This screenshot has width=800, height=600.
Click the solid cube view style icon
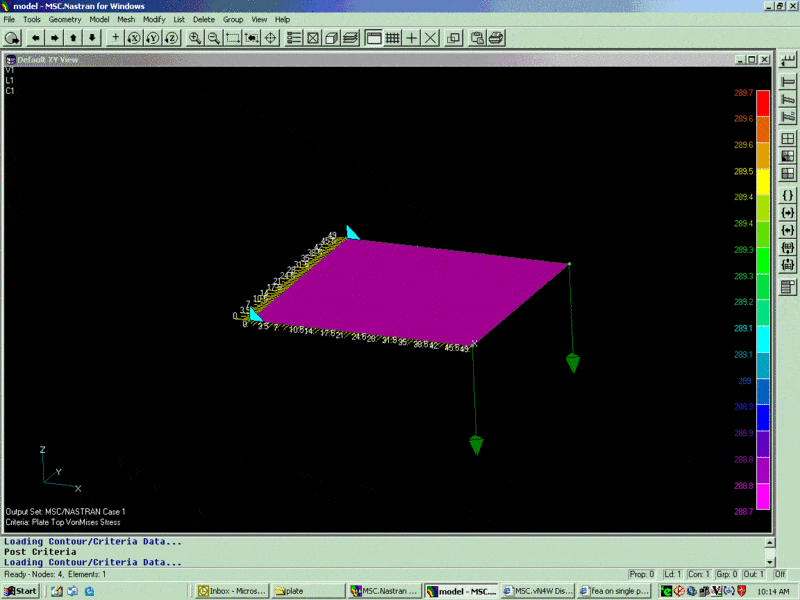pos(331,38)
